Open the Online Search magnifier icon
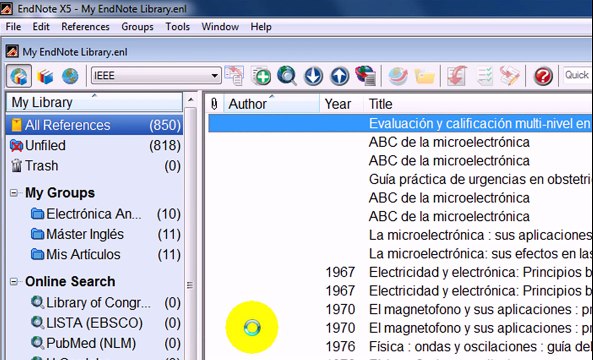Screen dimensions: 593x360 click(x=287, y=76)
